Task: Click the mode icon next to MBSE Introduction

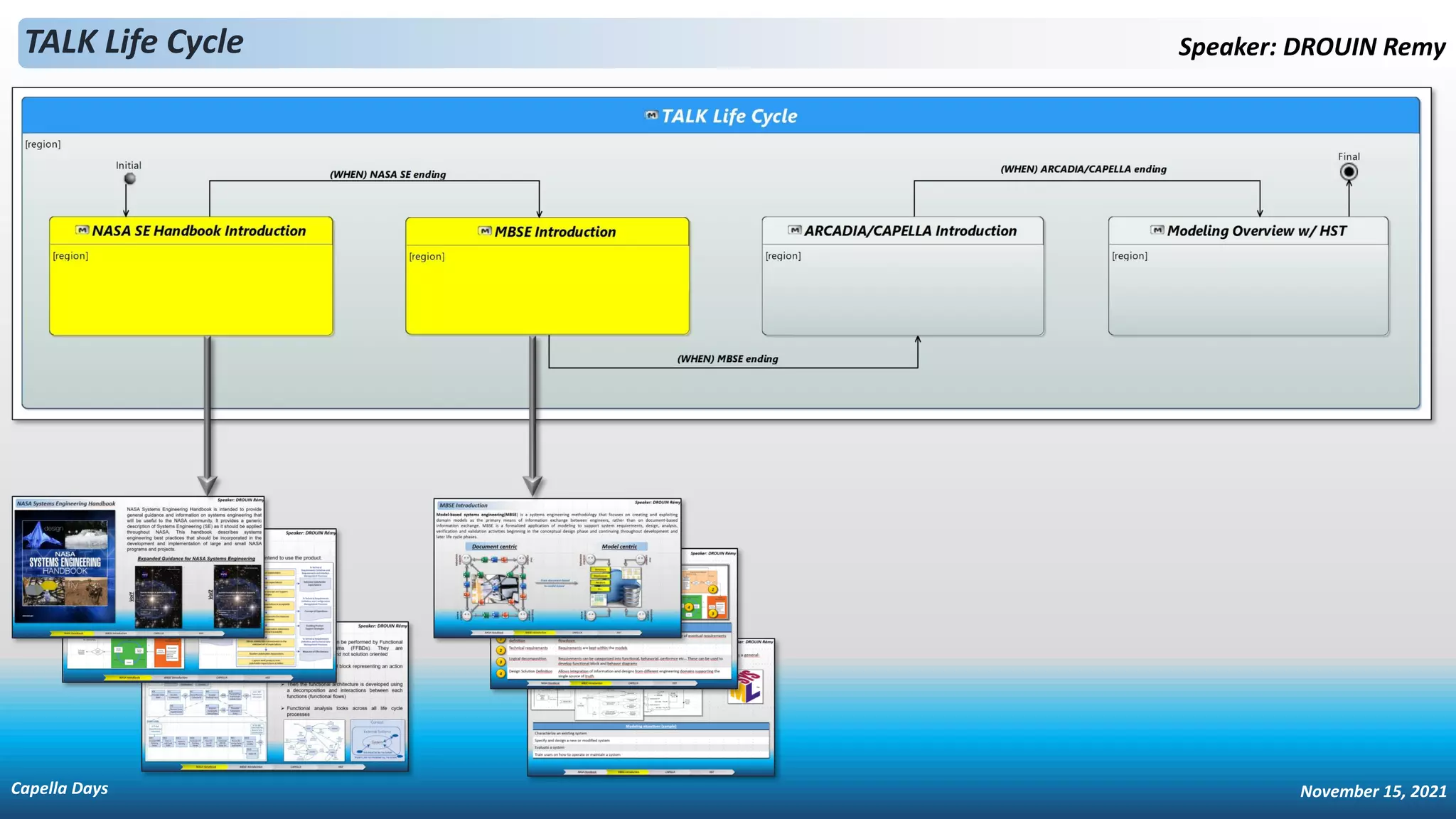Action: coord(485,231)
